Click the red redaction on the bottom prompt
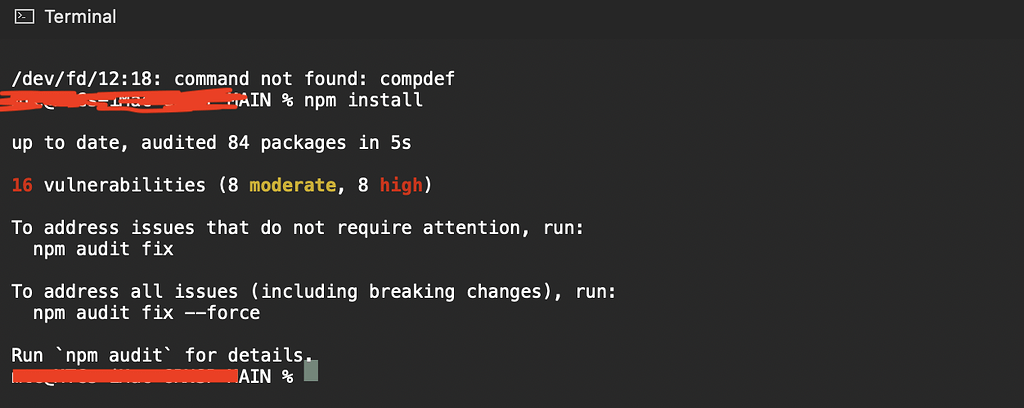Viewport: 1024px width, 408px height. tap(124, 375)
